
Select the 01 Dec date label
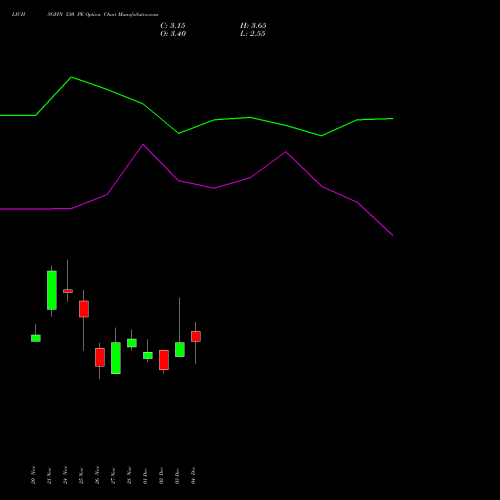(x=145, y=475)
